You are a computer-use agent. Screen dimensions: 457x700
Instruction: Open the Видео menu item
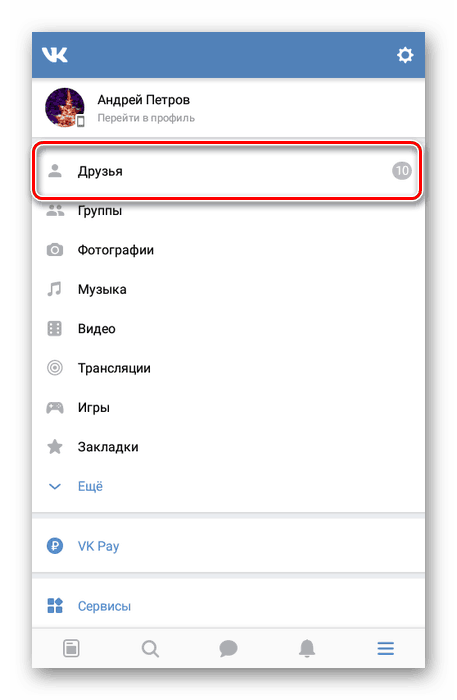228,329
